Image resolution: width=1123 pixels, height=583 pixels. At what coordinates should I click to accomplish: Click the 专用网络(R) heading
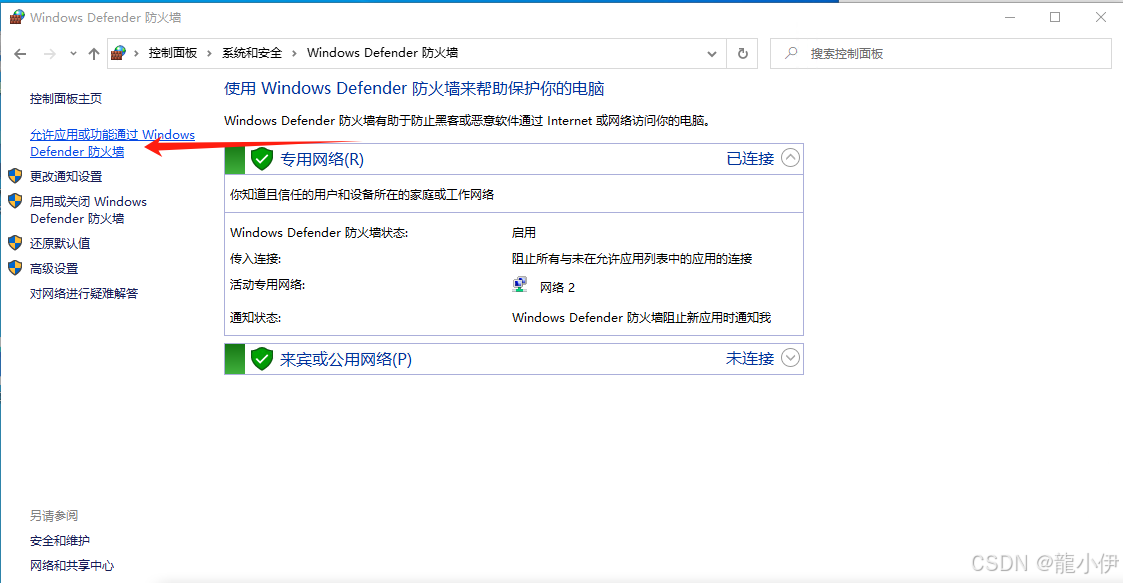[322, 159]
